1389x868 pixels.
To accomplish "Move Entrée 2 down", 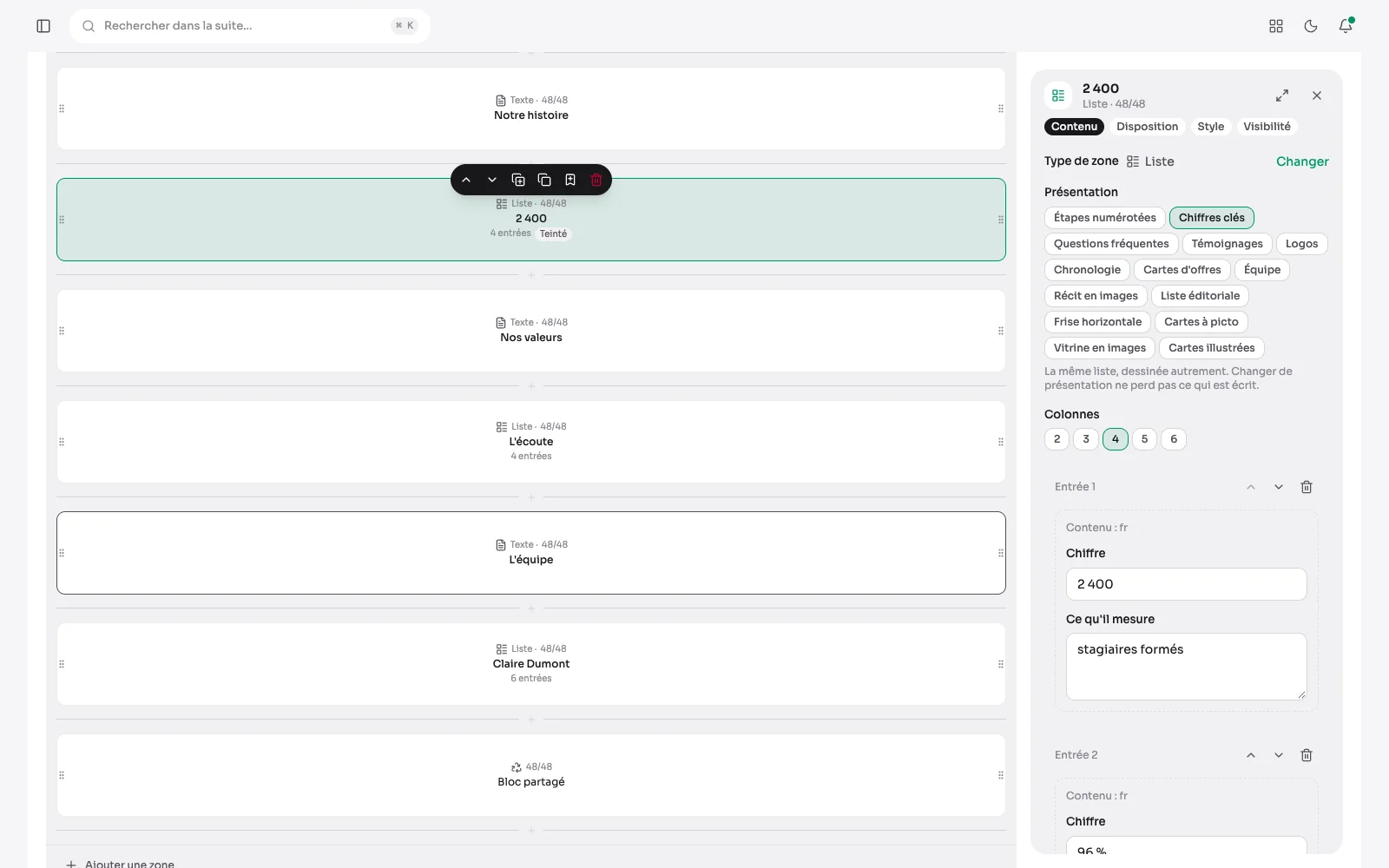I will 1279,755.
